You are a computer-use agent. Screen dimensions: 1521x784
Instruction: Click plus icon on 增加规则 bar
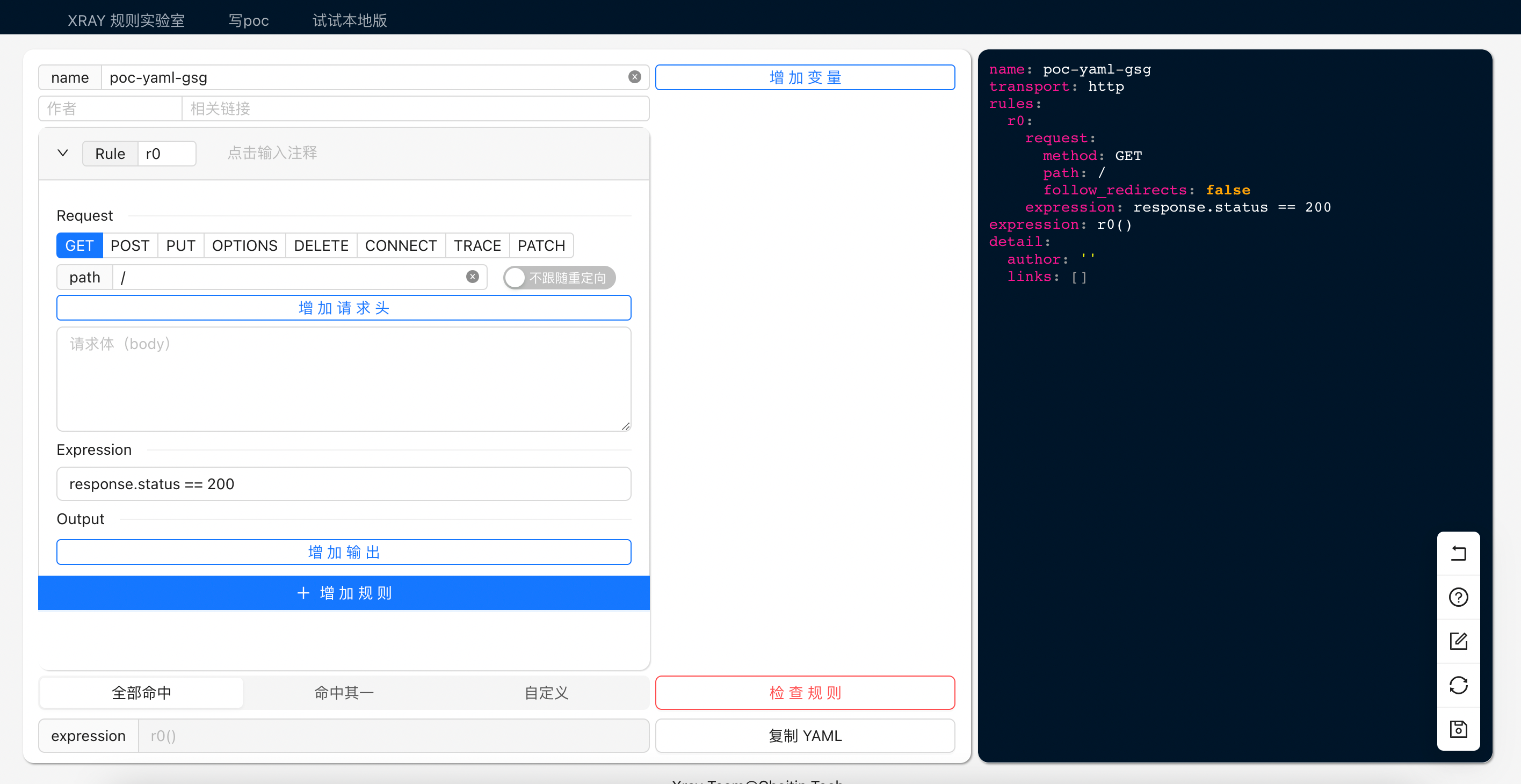(303, 593)
